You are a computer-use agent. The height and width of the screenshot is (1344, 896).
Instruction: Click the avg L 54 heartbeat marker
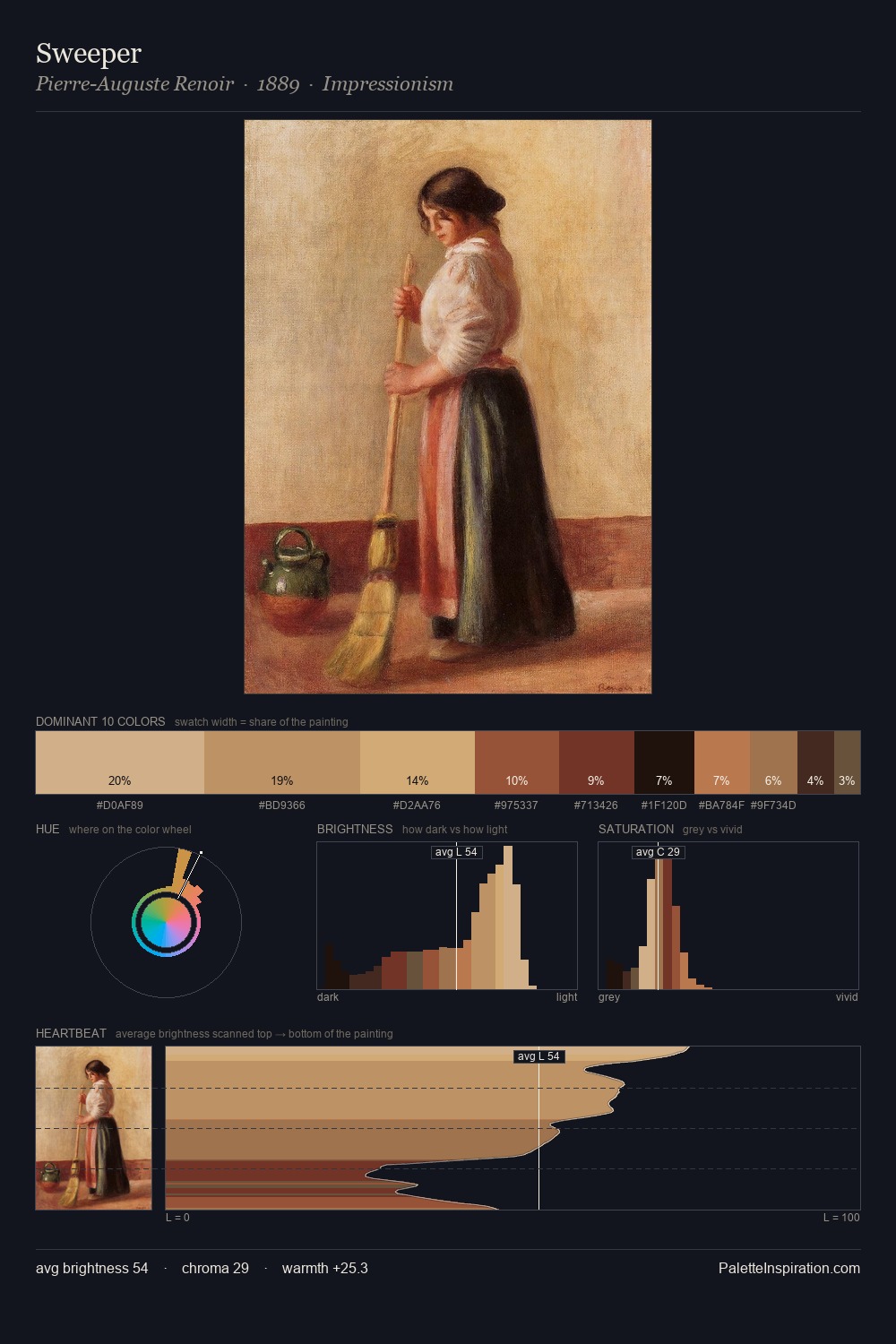point(538,1056)
